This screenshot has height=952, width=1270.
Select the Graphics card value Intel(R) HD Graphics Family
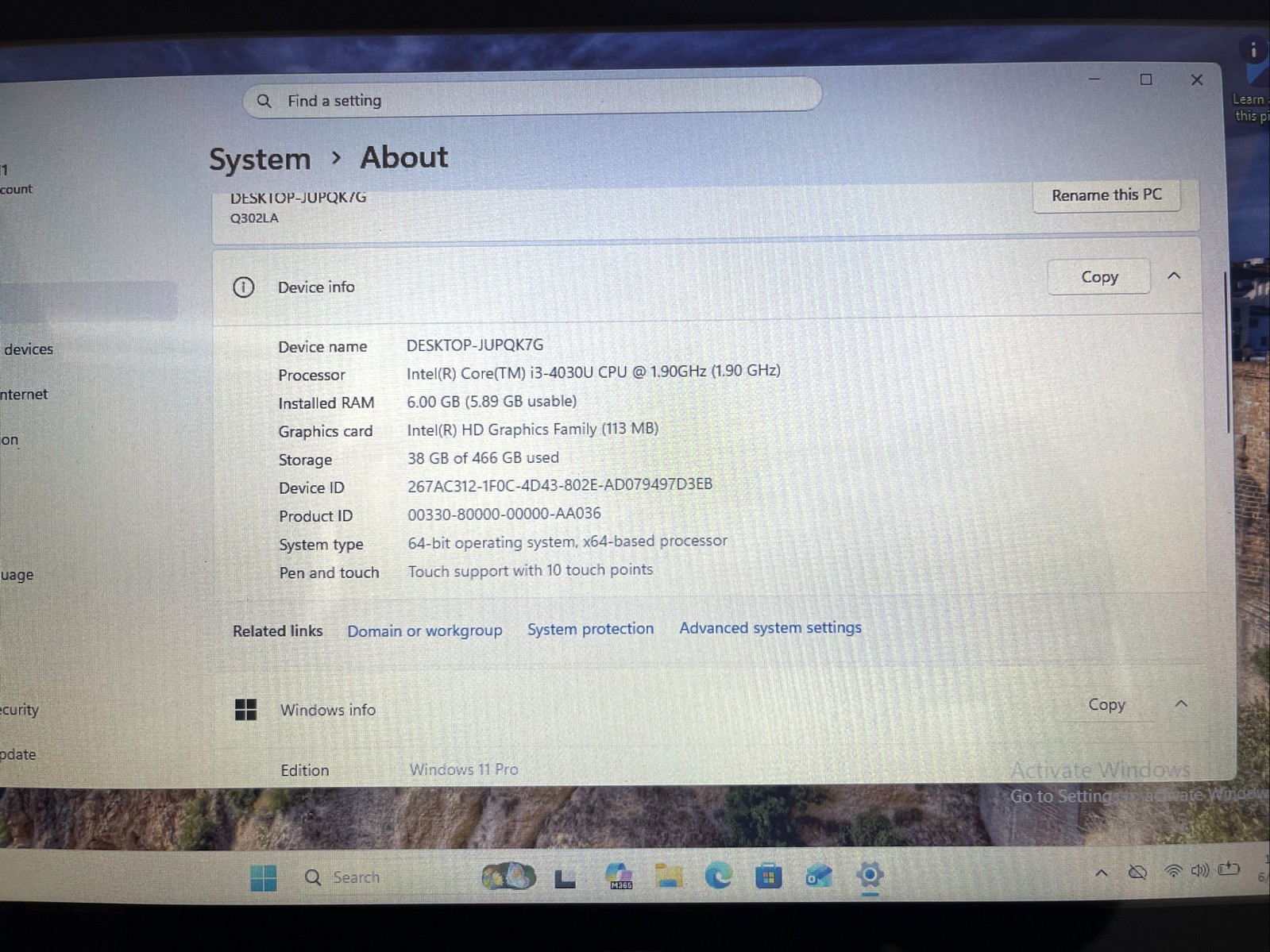[x=532, y=429]
